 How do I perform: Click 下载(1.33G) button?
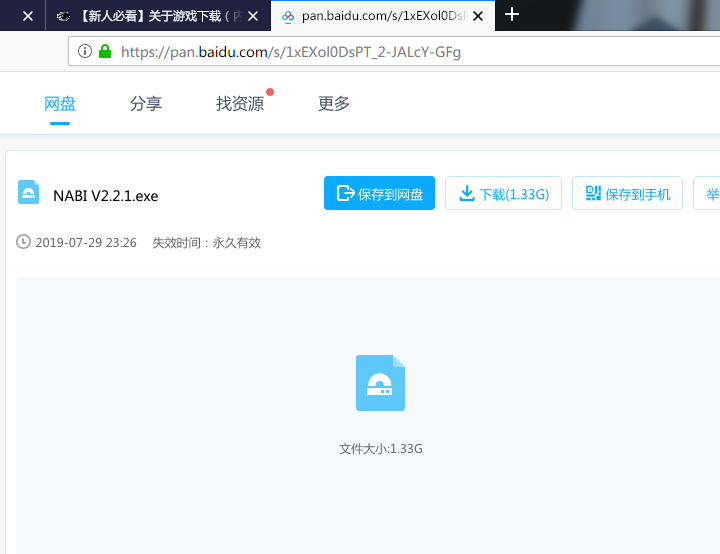503,193
